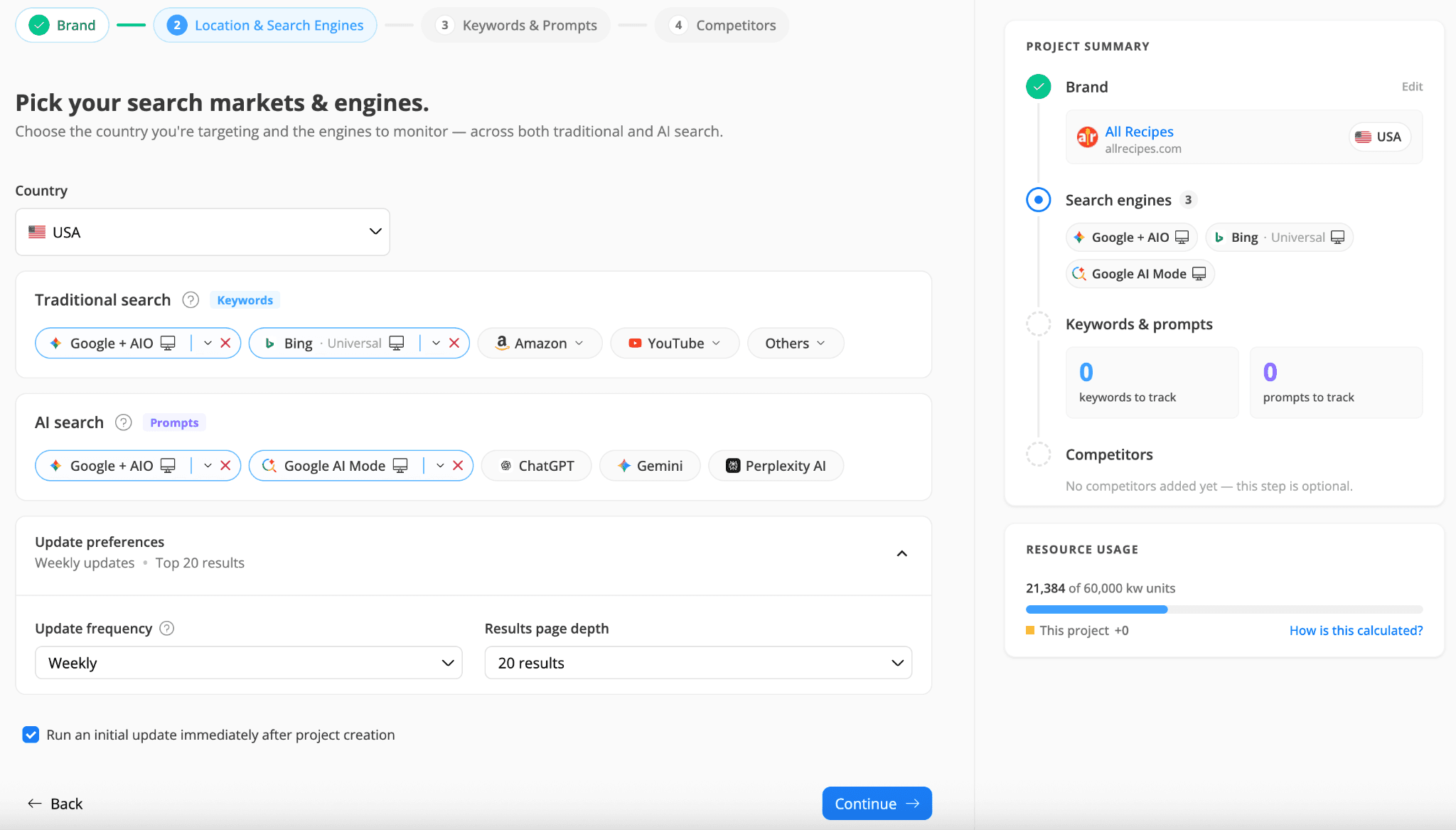Click the Prompts tag label
The image size is (1456, 830).
tap(174, 422)
